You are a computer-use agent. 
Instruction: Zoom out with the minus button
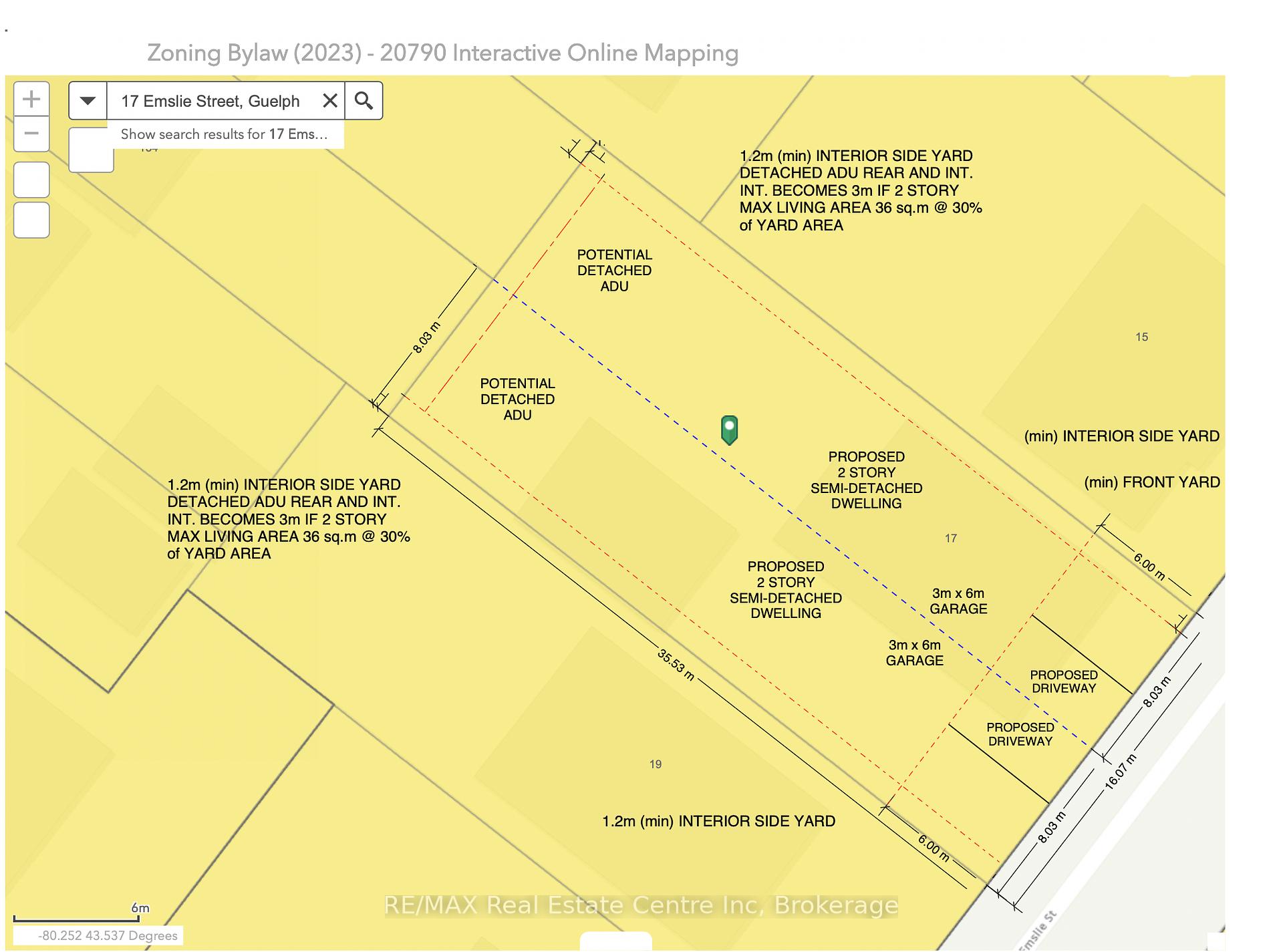click(x=31, y=134)
